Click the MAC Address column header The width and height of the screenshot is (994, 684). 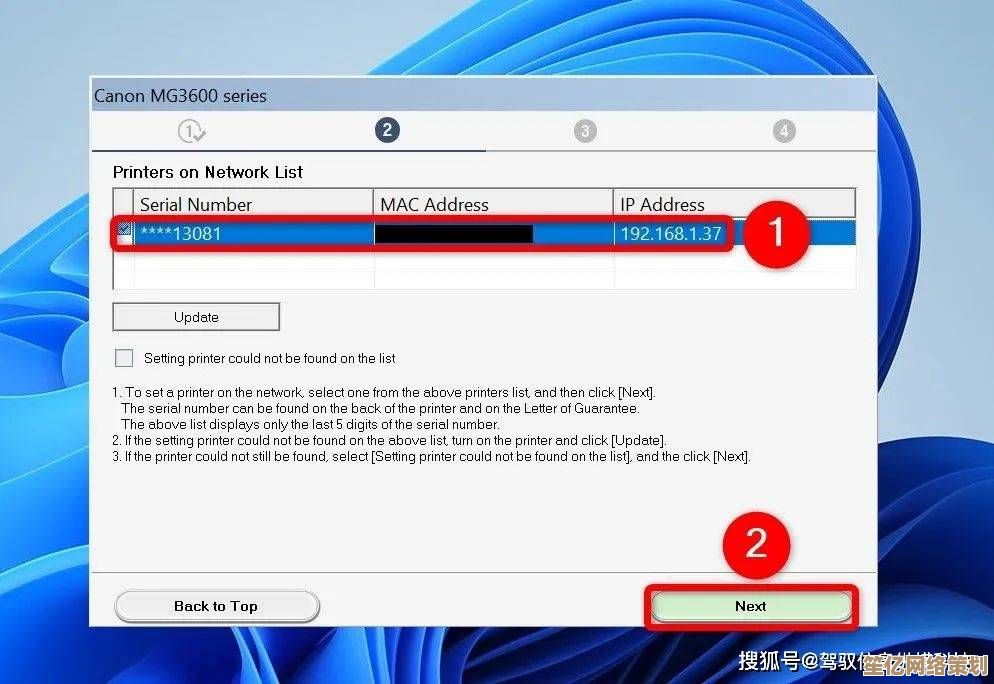[434, 204]
